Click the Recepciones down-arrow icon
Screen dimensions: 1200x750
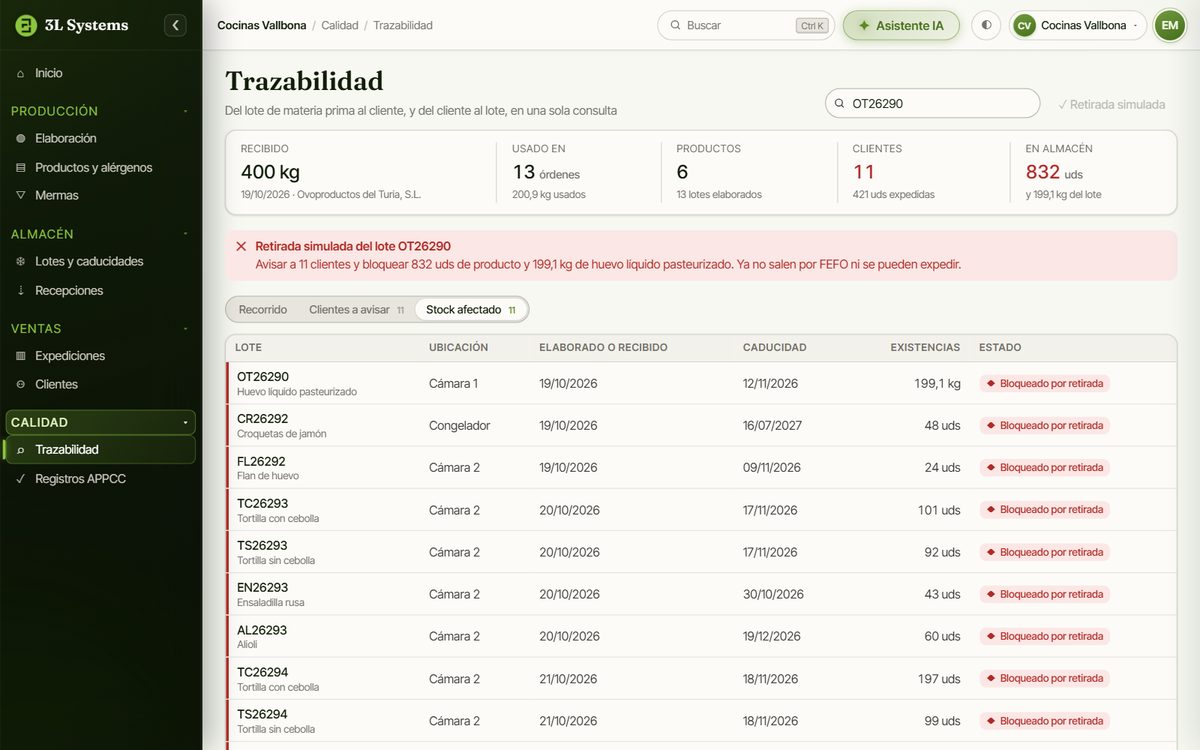tap(21, 290)
